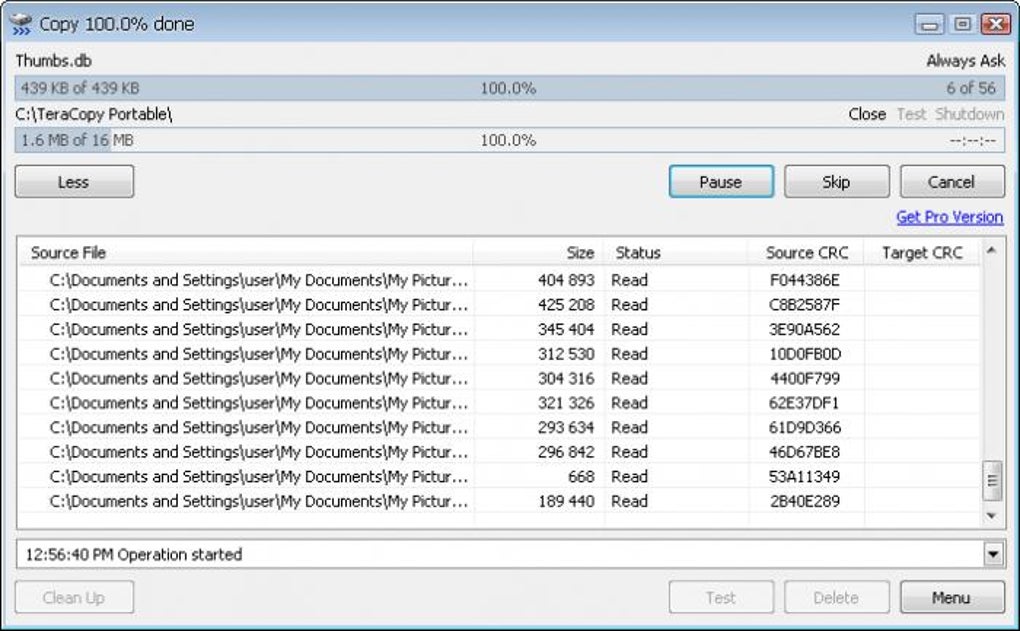Click the disabled Clean Up button
This screenshot has width=1020, height=631.
(74, 597)
